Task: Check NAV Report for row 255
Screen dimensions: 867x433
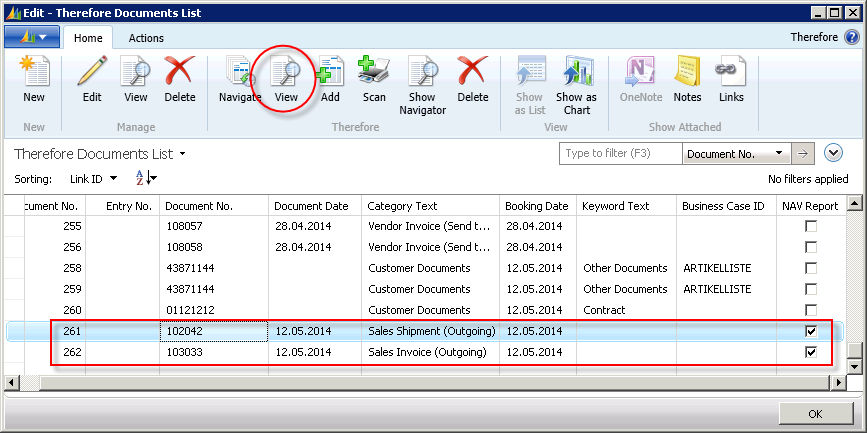Action: coord(811,227)
